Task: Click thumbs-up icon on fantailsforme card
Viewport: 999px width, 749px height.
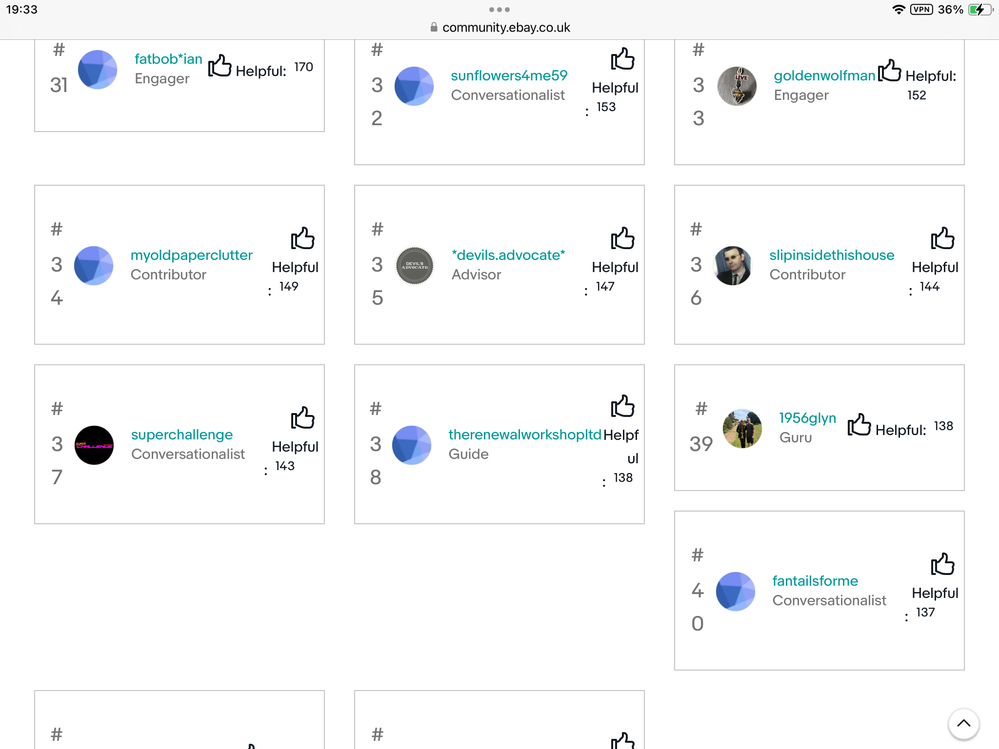Action: (943, 564)
